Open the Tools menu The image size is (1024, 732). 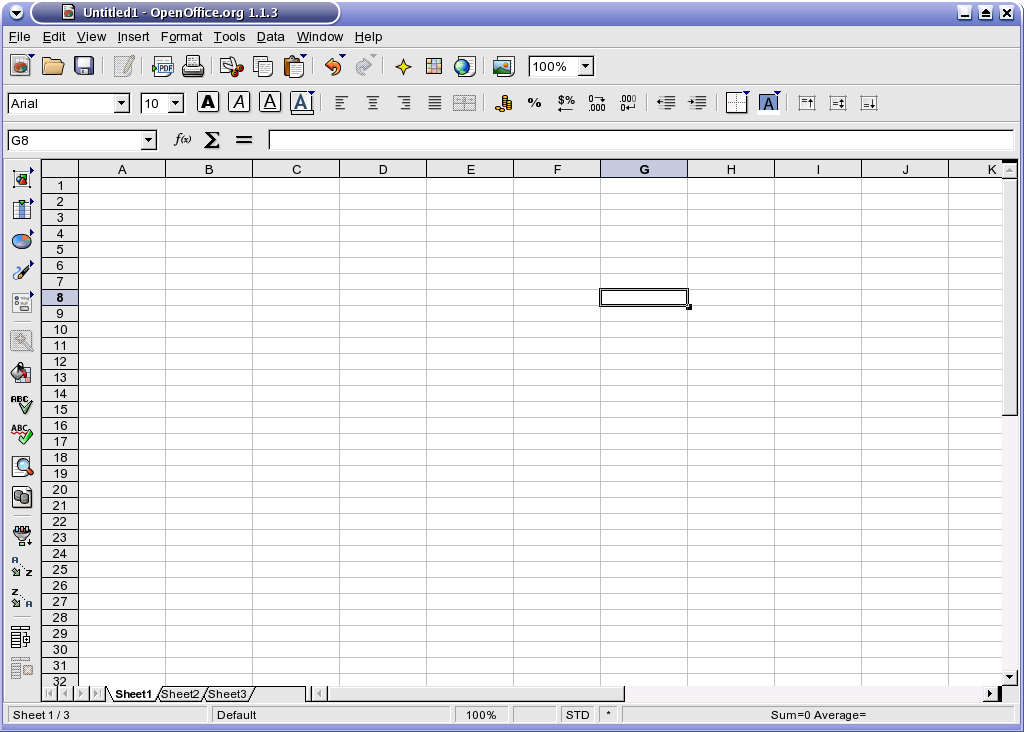tap(229, 37)
